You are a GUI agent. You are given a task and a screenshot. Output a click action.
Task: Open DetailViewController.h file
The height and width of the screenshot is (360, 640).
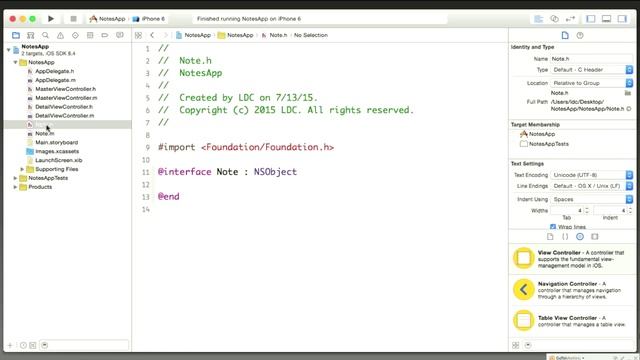[64, 107]
